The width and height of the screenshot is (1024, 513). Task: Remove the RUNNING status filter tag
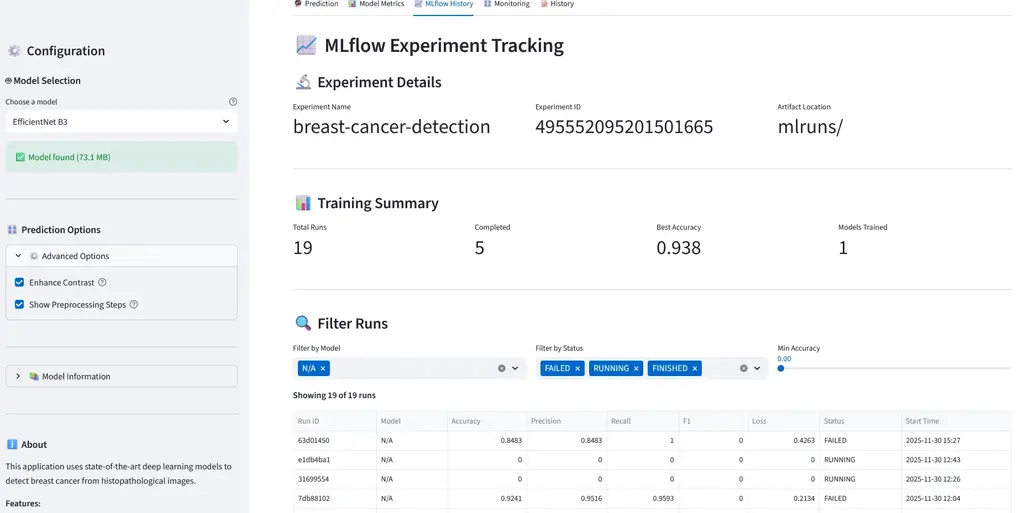[x=636, y=369]
